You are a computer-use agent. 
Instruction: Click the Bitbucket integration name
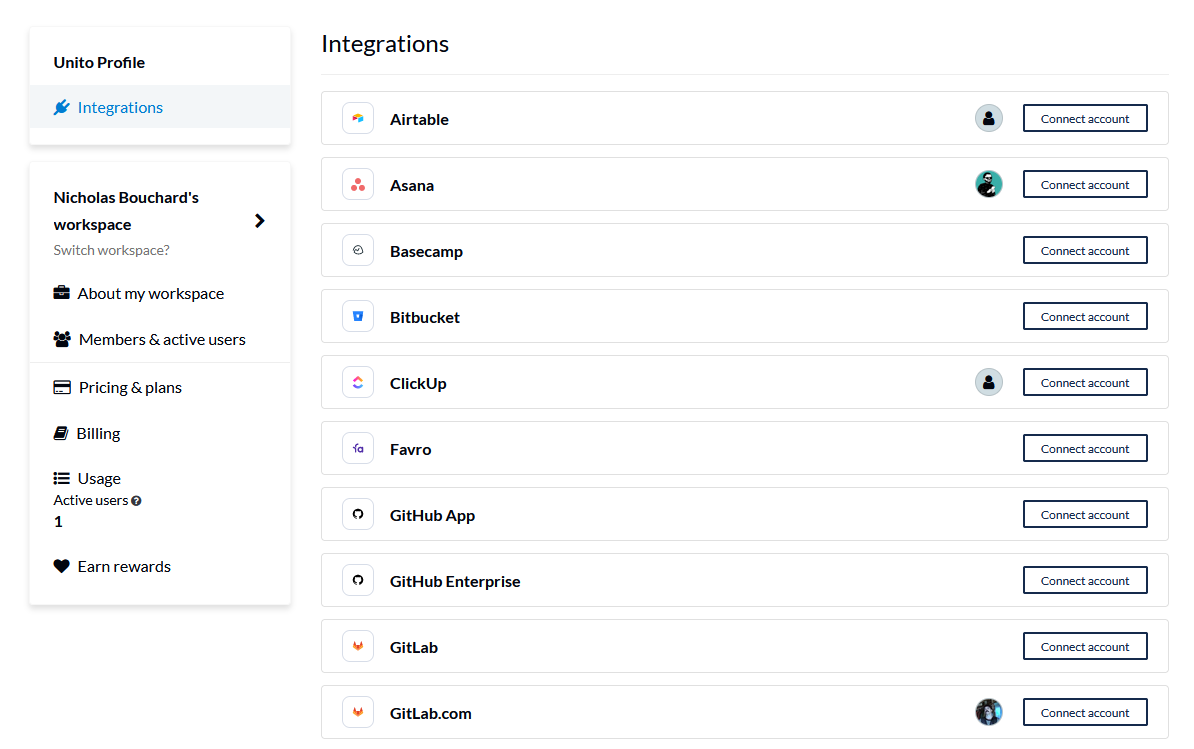coord(425,317)
